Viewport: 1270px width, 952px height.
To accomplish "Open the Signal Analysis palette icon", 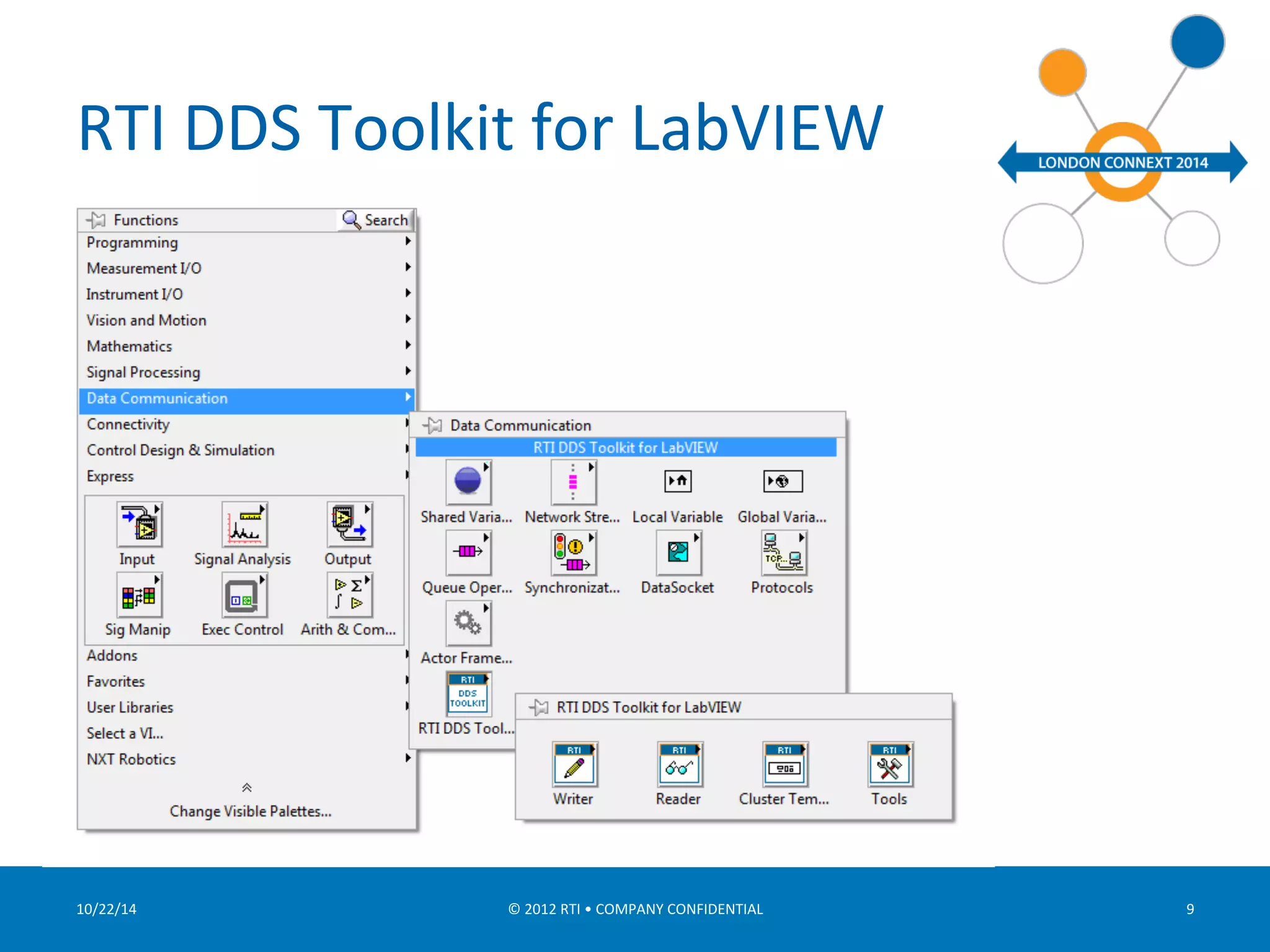I will click(244, 524).
